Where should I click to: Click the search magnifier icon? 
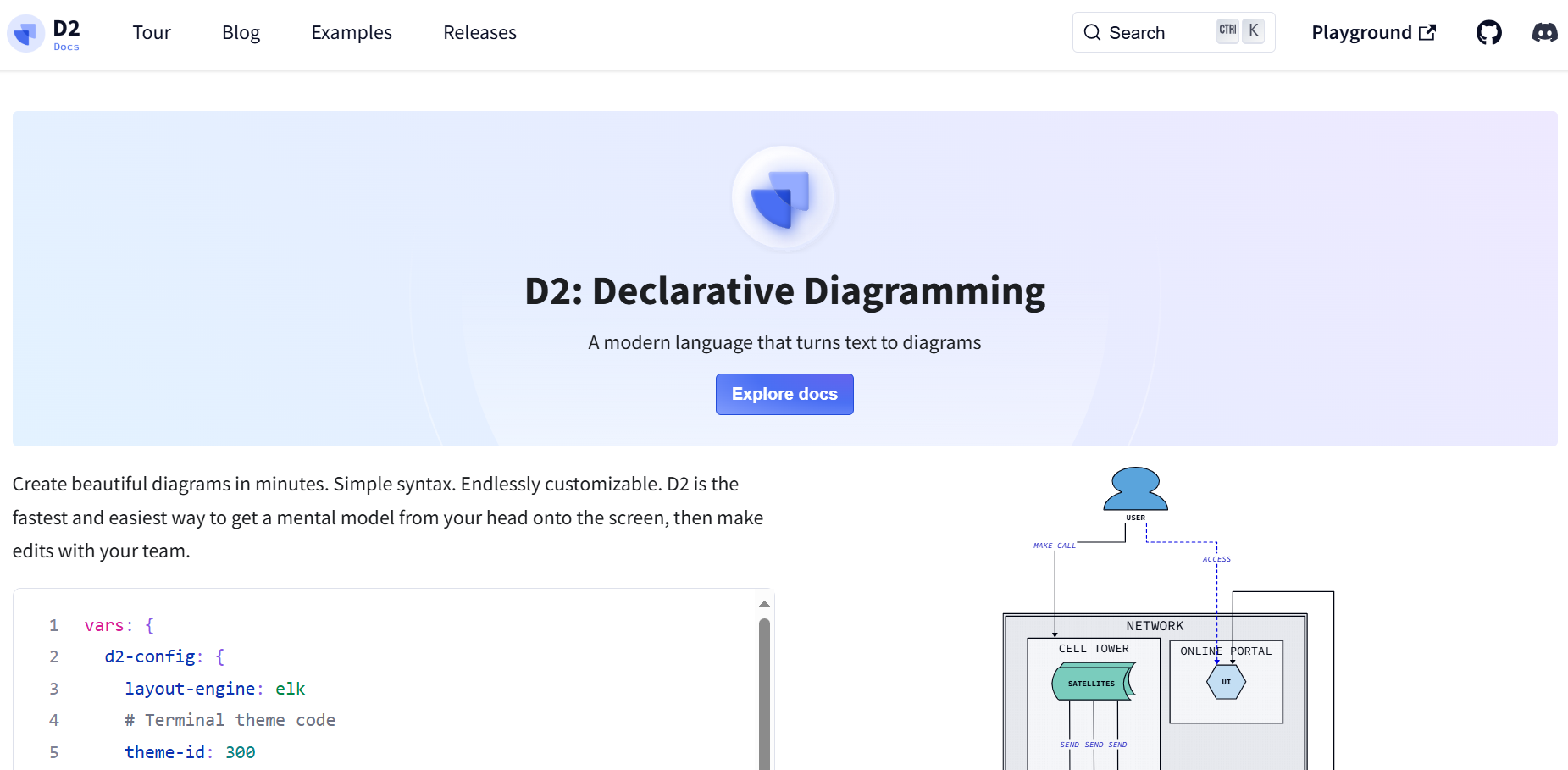pos(1092,33)
